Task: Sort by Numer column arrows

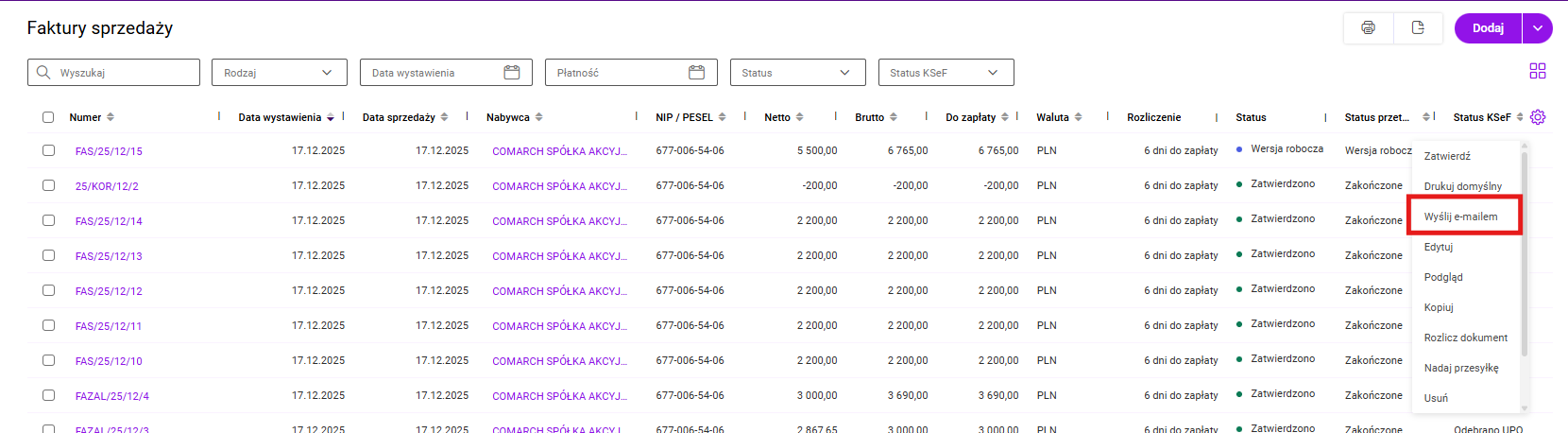Action: (111, 117)
